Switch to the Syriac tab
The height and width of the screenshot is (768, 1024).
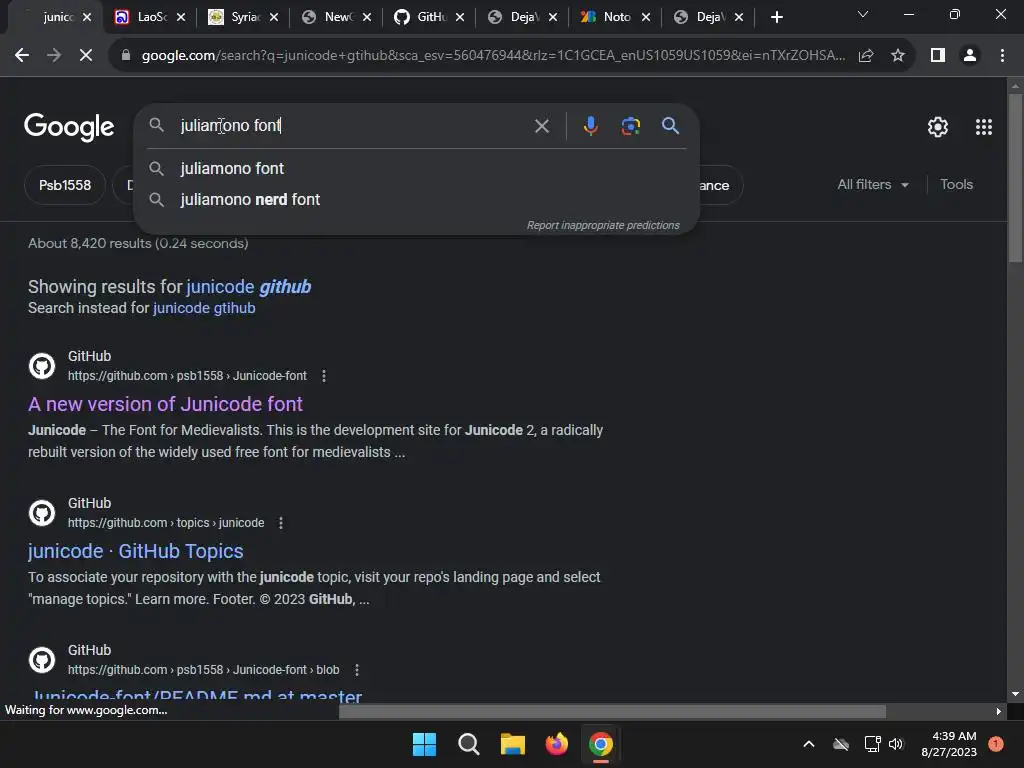[245, 17]
